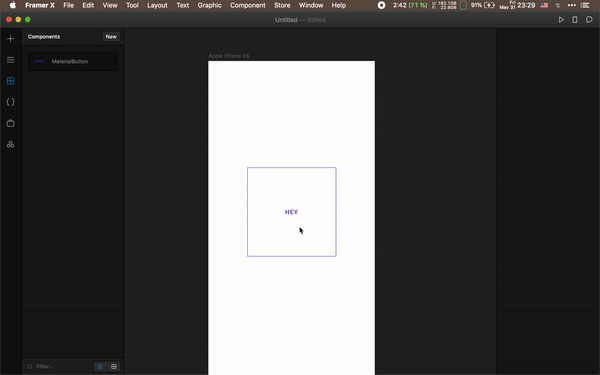
Task: Open the Store bag icon in sidebar
Action: point(10,123)
